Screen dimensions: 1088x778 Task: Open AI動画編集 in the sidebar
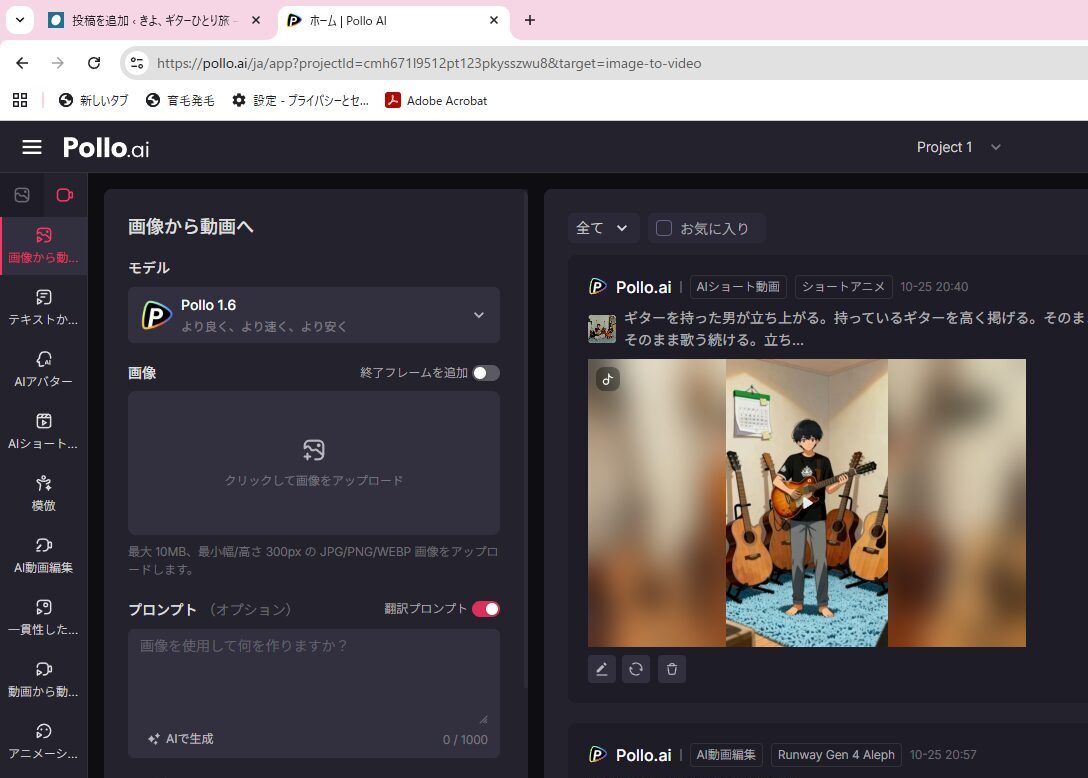pos(43,554)
